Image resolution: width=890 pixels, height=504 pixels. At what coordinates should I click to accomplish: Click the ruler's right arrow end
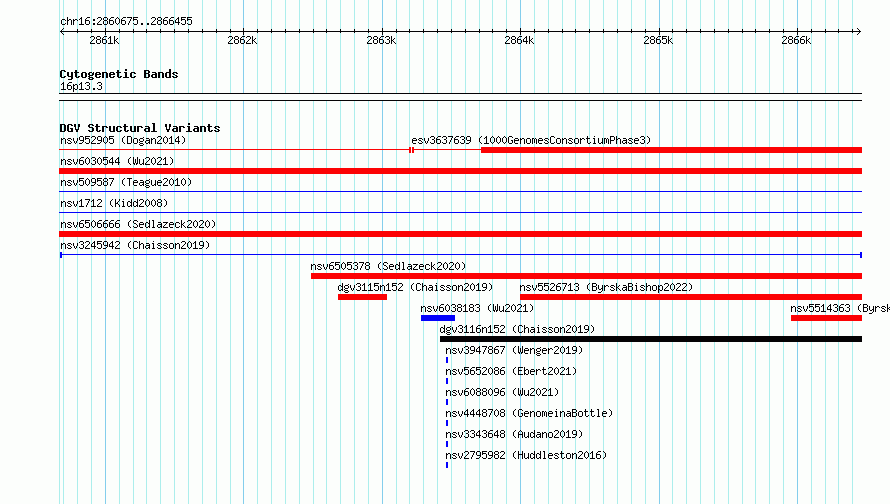coord(858,31)
